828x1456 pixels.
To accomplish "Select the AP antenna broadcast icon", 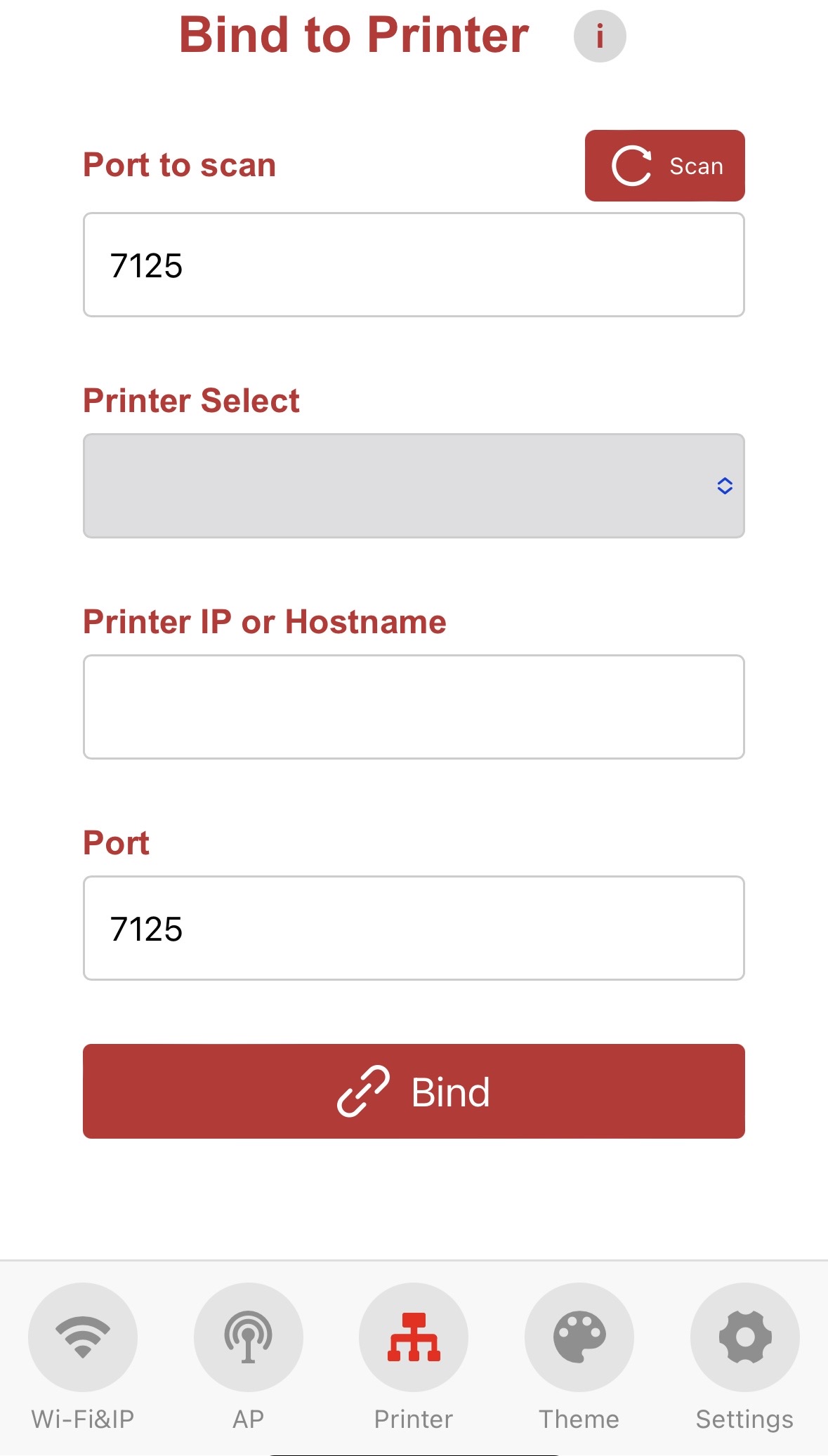I will tap(249, 1337).
